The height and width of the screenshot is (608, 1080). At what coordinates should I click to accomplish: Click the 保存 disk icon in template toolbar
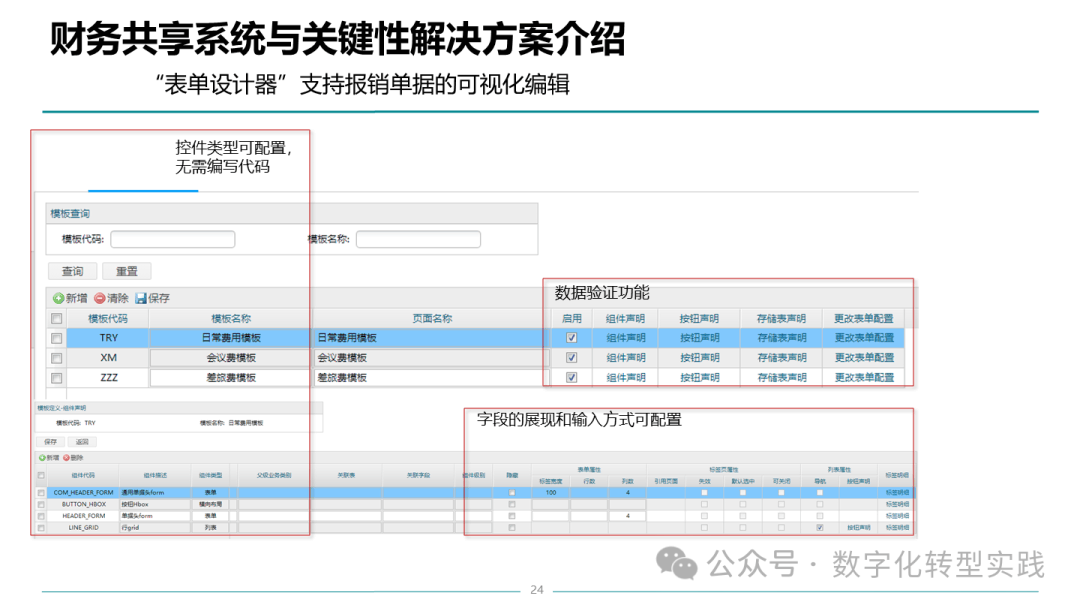click(x=141, y=298)
